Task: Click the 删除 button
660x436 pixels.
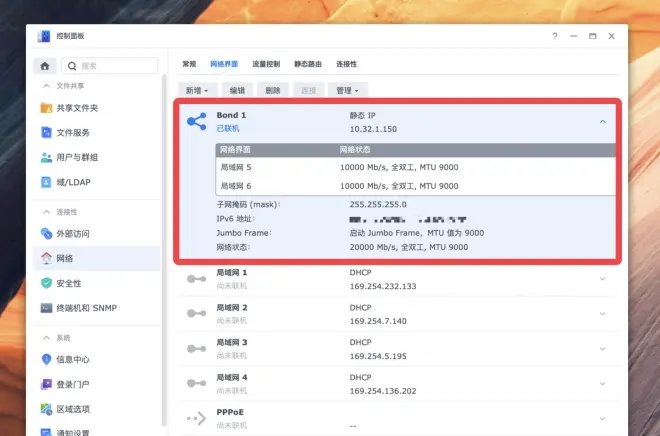Action: point(273,90)
